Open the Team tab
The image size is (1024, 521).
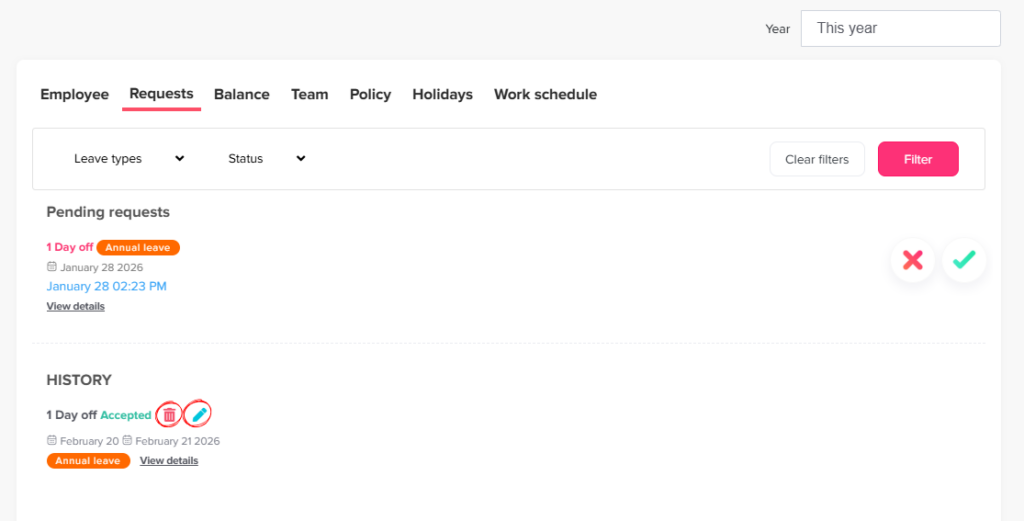pos(309,94)
